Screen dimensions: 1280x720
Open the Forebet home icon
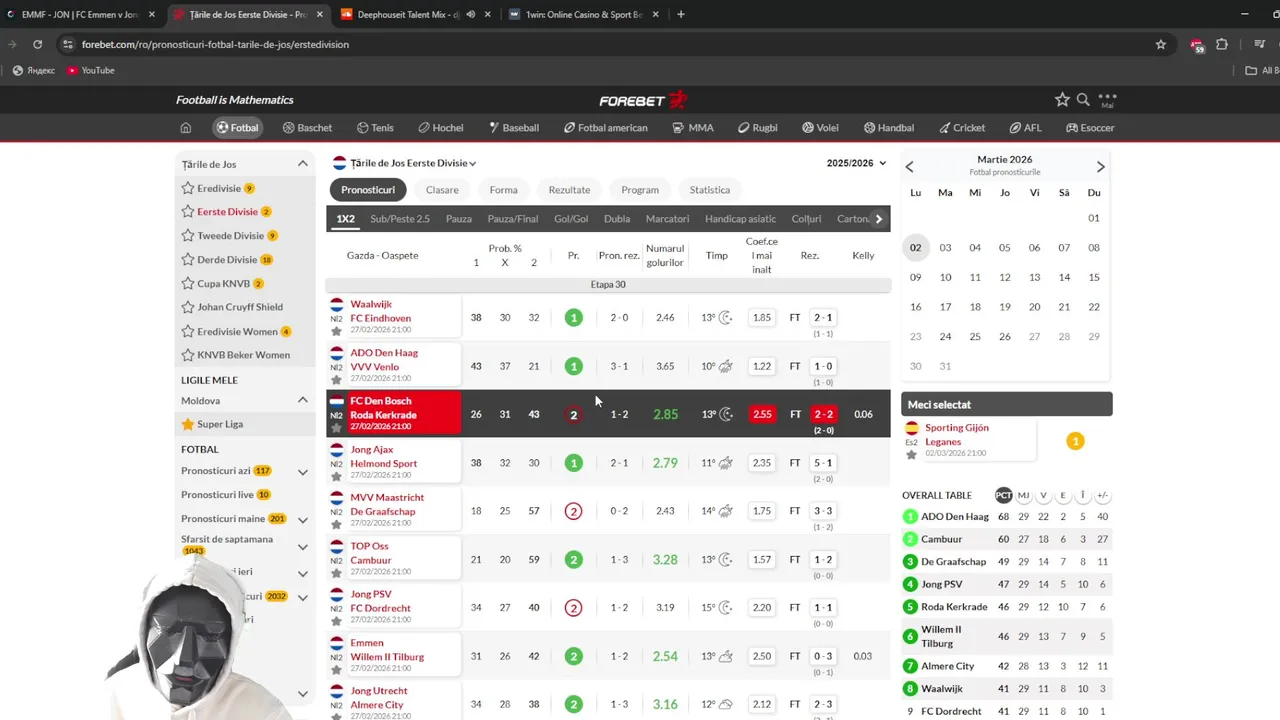pyautogui.click(x=185, y=128)
